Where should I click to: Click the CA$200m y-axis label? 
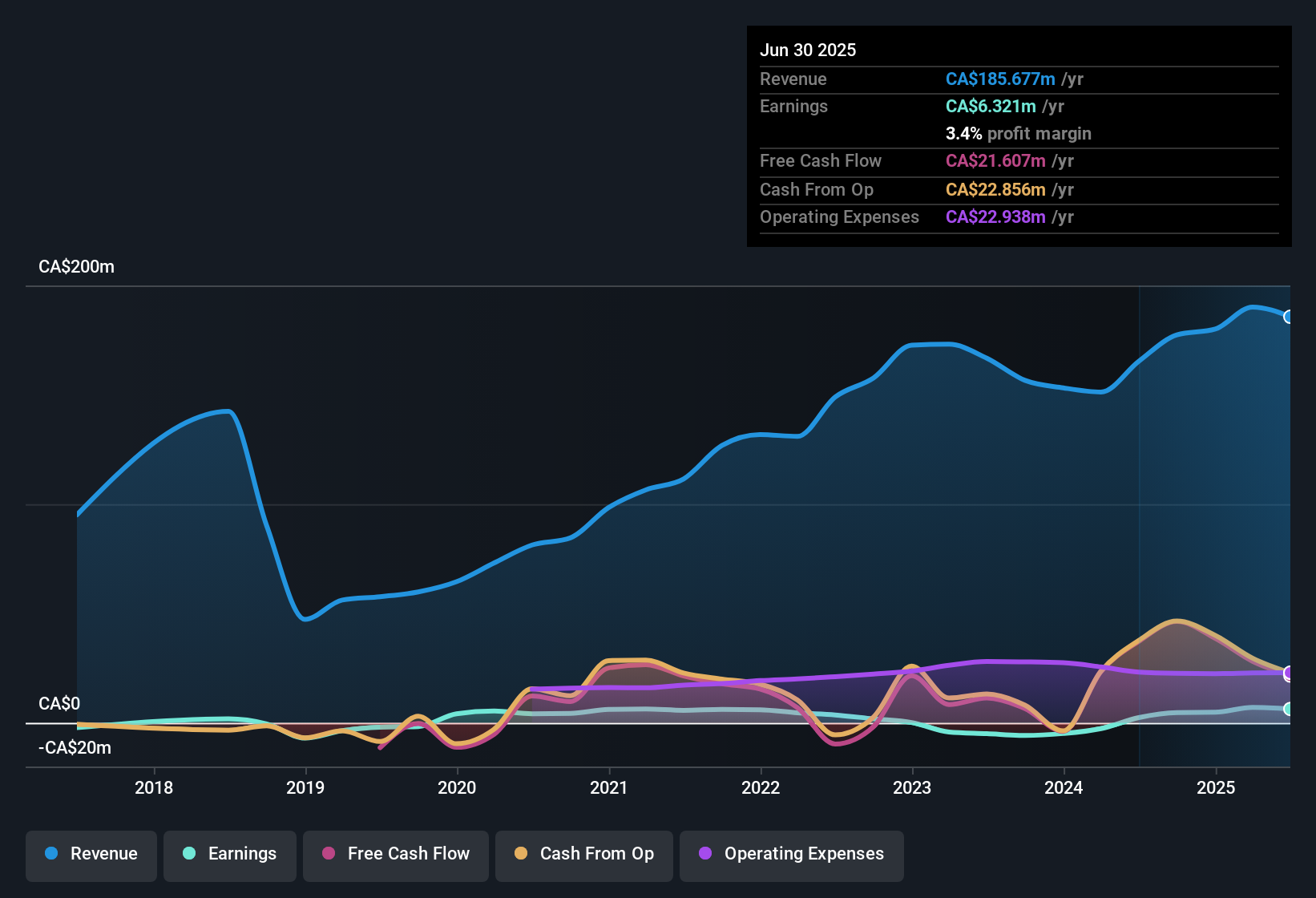click(x=77, y=267)
